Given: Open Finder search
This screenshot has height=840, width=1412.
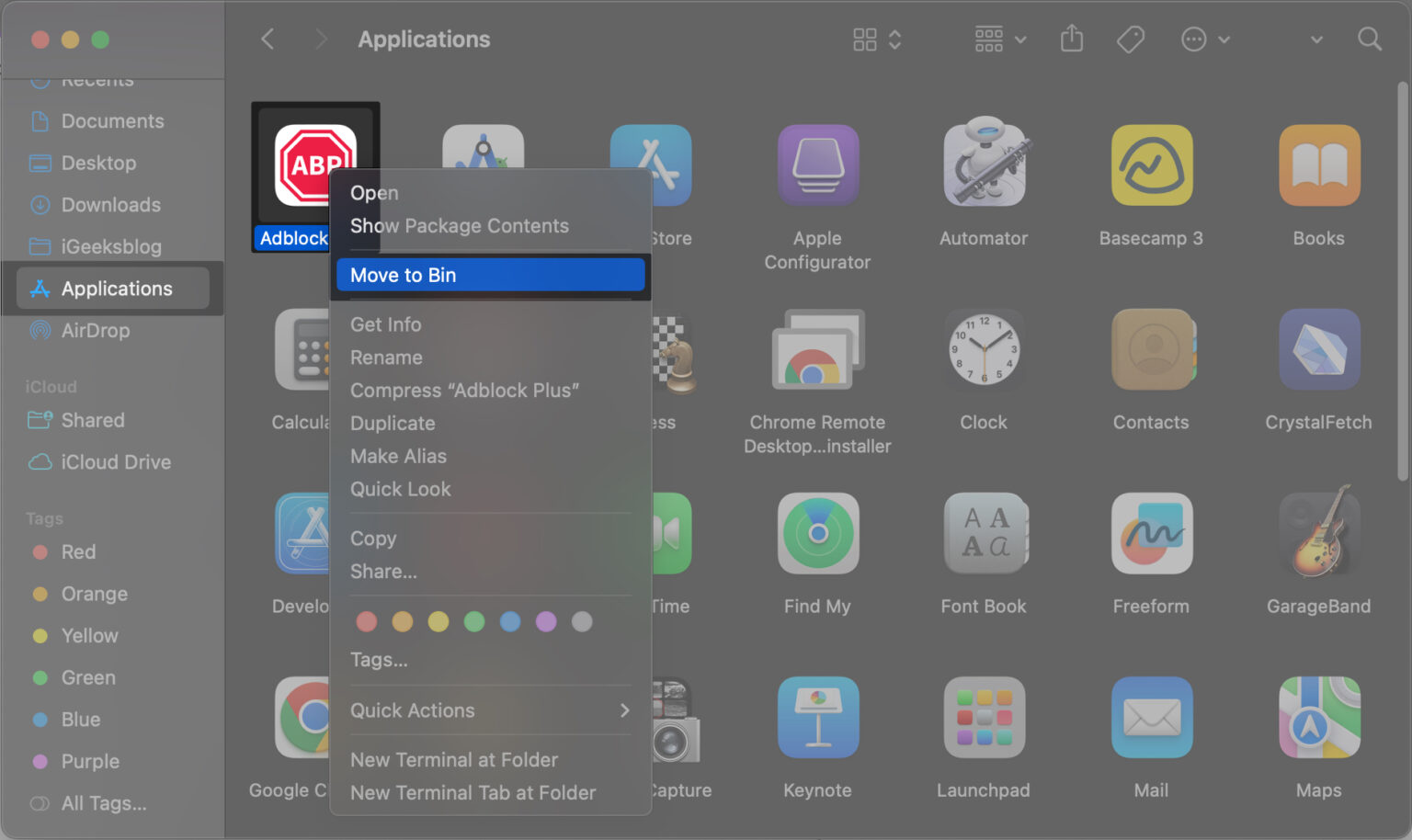Looking at the screenshot, I should 1369,39.
